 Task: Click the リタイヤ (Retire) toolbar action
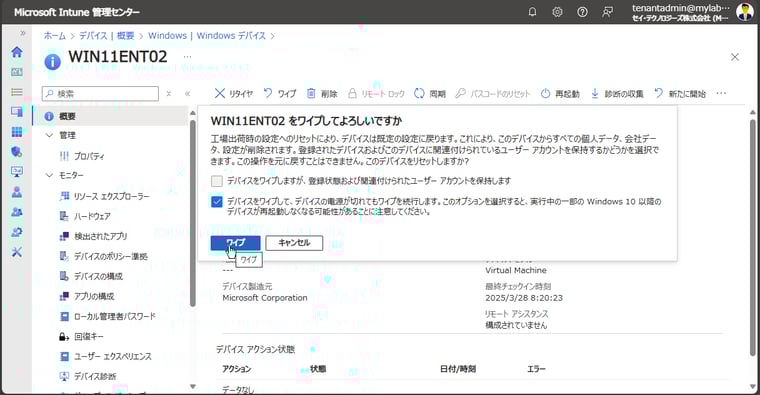(x=234, y=94)
